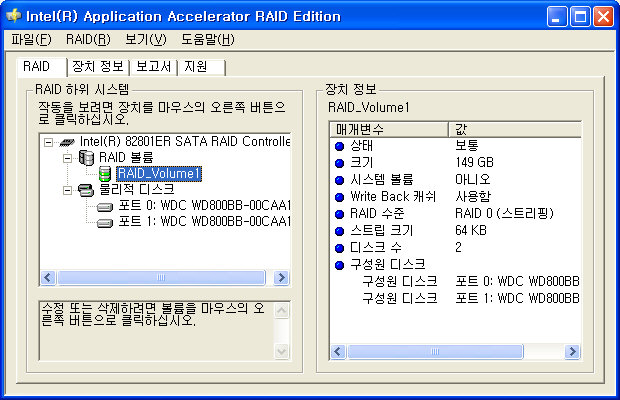Click the 149 GB size value

[x=474, y=162]
